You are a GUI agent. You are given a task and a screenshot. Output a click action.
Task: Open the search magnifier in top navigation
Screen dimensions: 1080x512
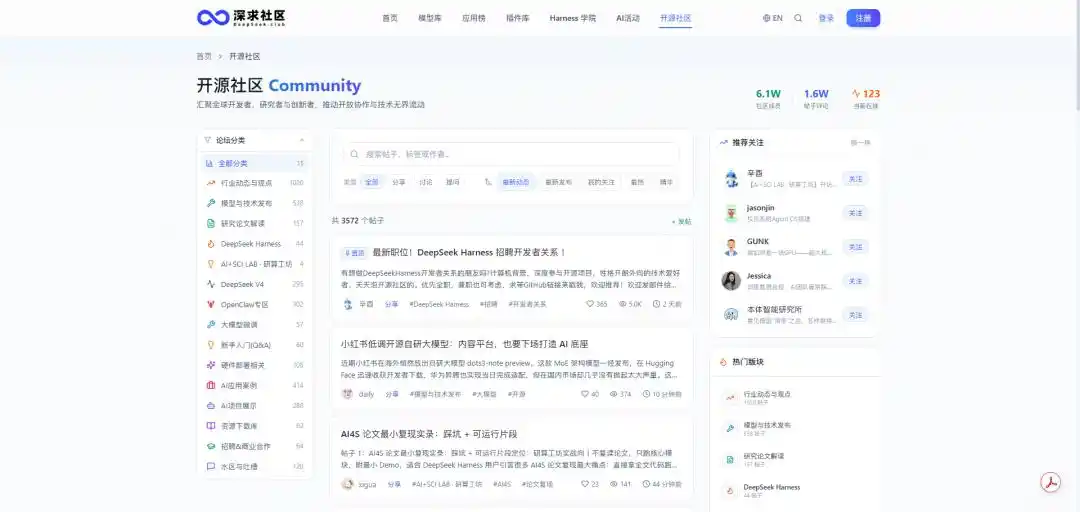point(798,19)
